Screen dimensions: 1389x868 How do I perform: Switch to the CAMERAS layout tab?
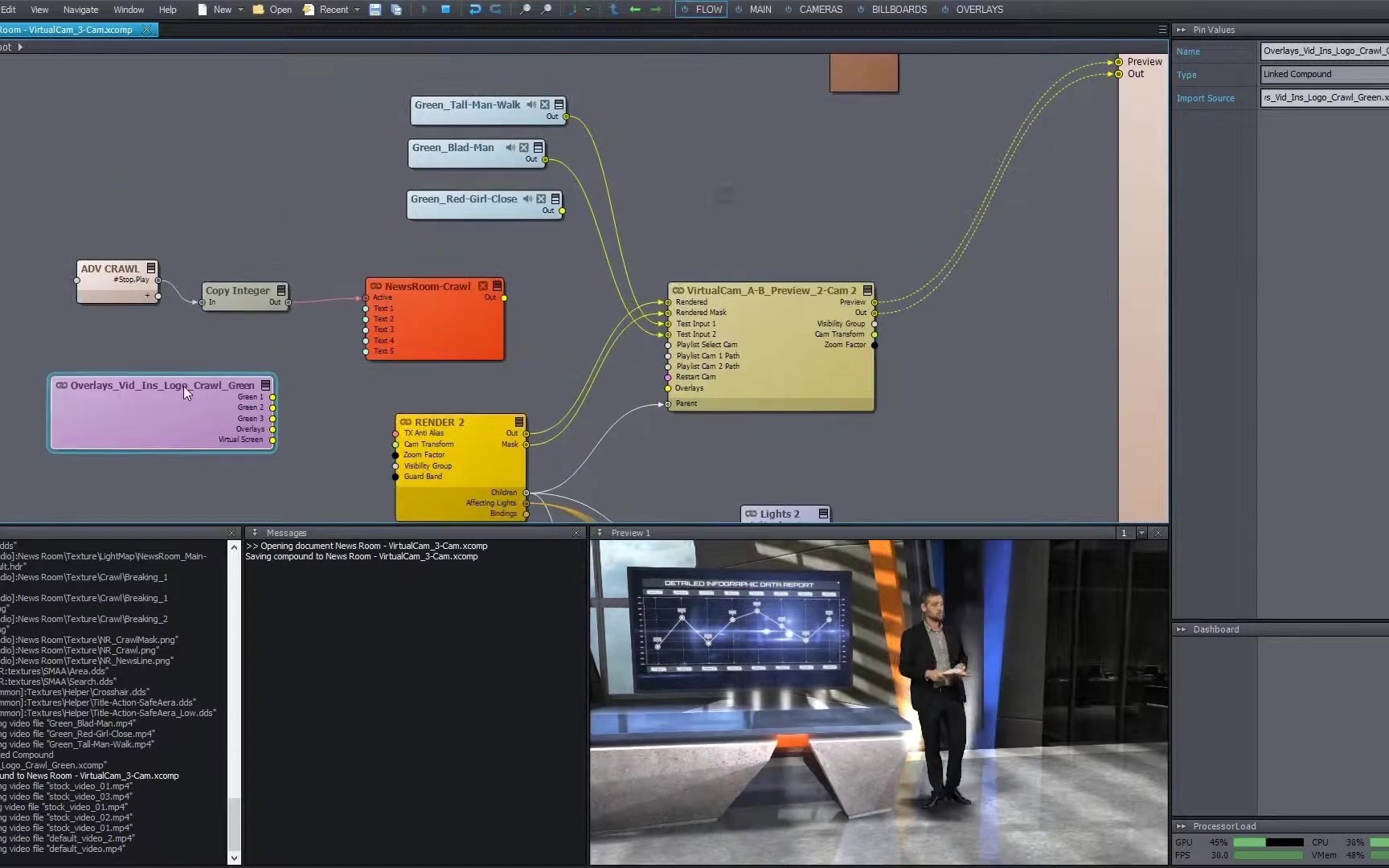coord(820,10)
